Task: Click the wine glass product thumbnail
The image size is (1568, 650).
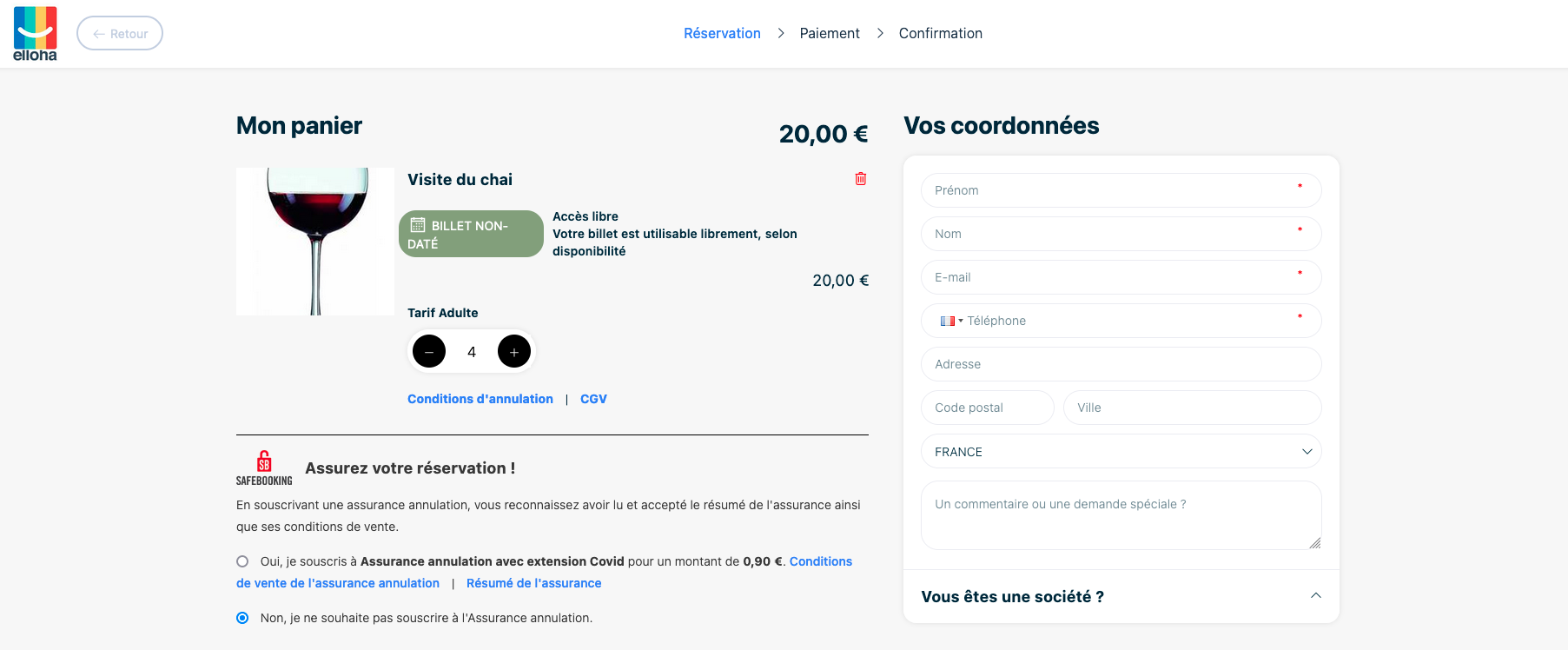Action: pos(315,242)
